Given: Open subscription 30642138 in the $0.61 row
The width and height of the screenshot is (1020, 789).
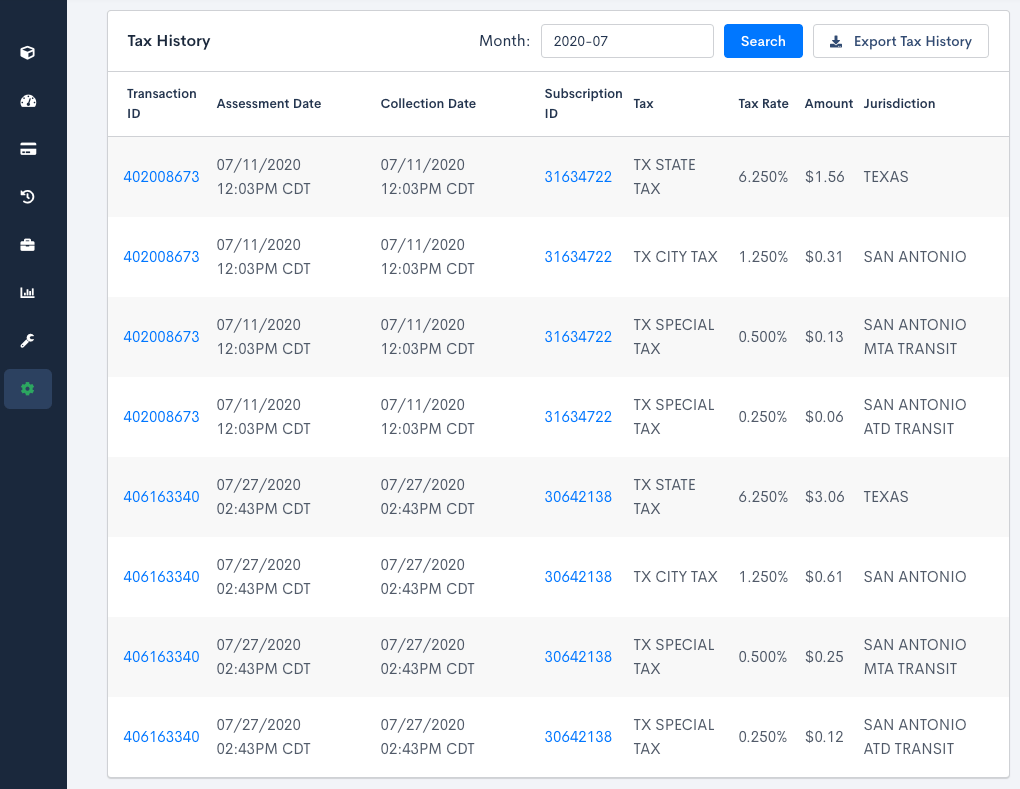Looking at the screenshot, I should 578,577.
